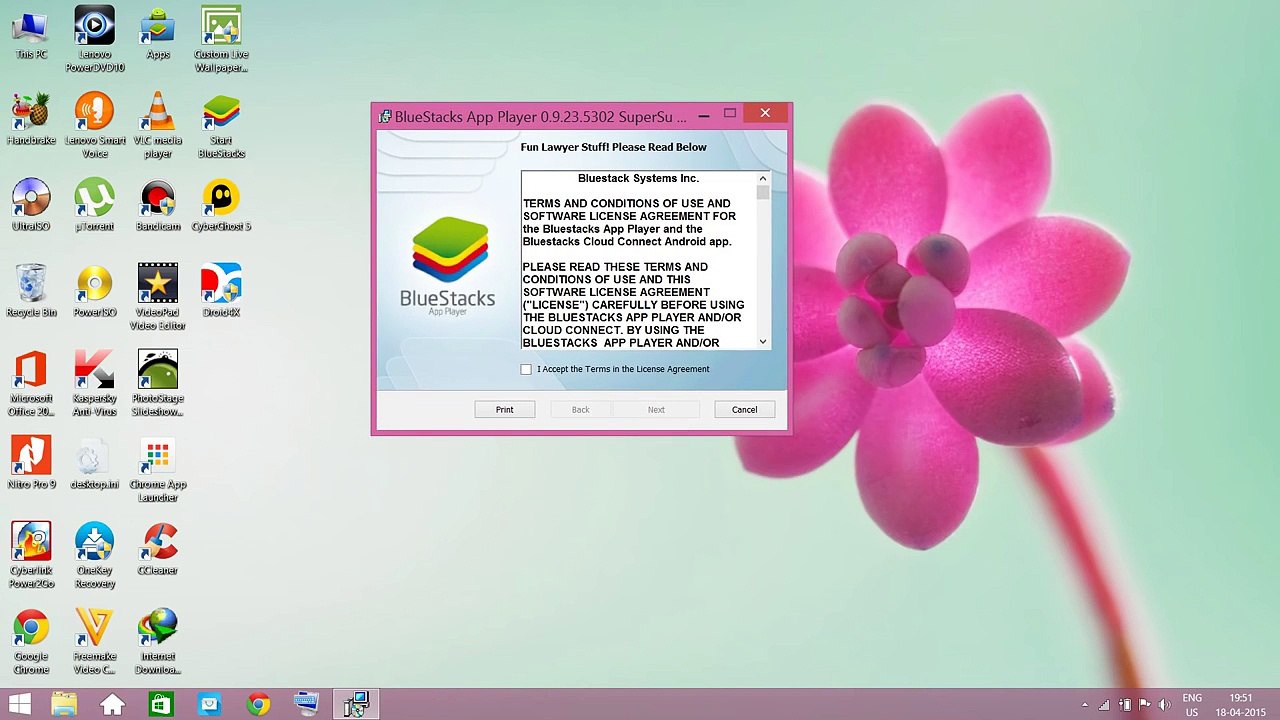The image size is (1280, 720).
Task: Open the clock showing 19:51
Action: (x=1241, y=705)
